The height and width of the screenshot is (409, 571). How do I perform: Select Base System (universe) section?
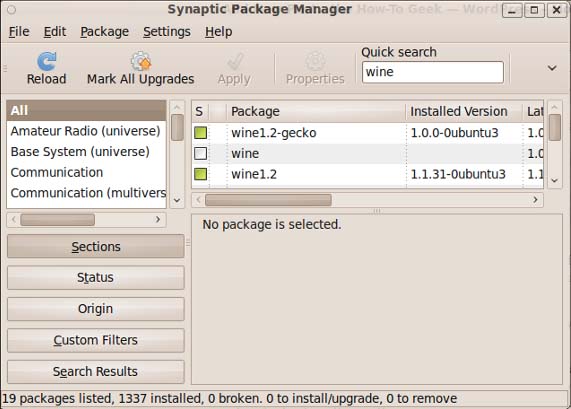(86, 152)
